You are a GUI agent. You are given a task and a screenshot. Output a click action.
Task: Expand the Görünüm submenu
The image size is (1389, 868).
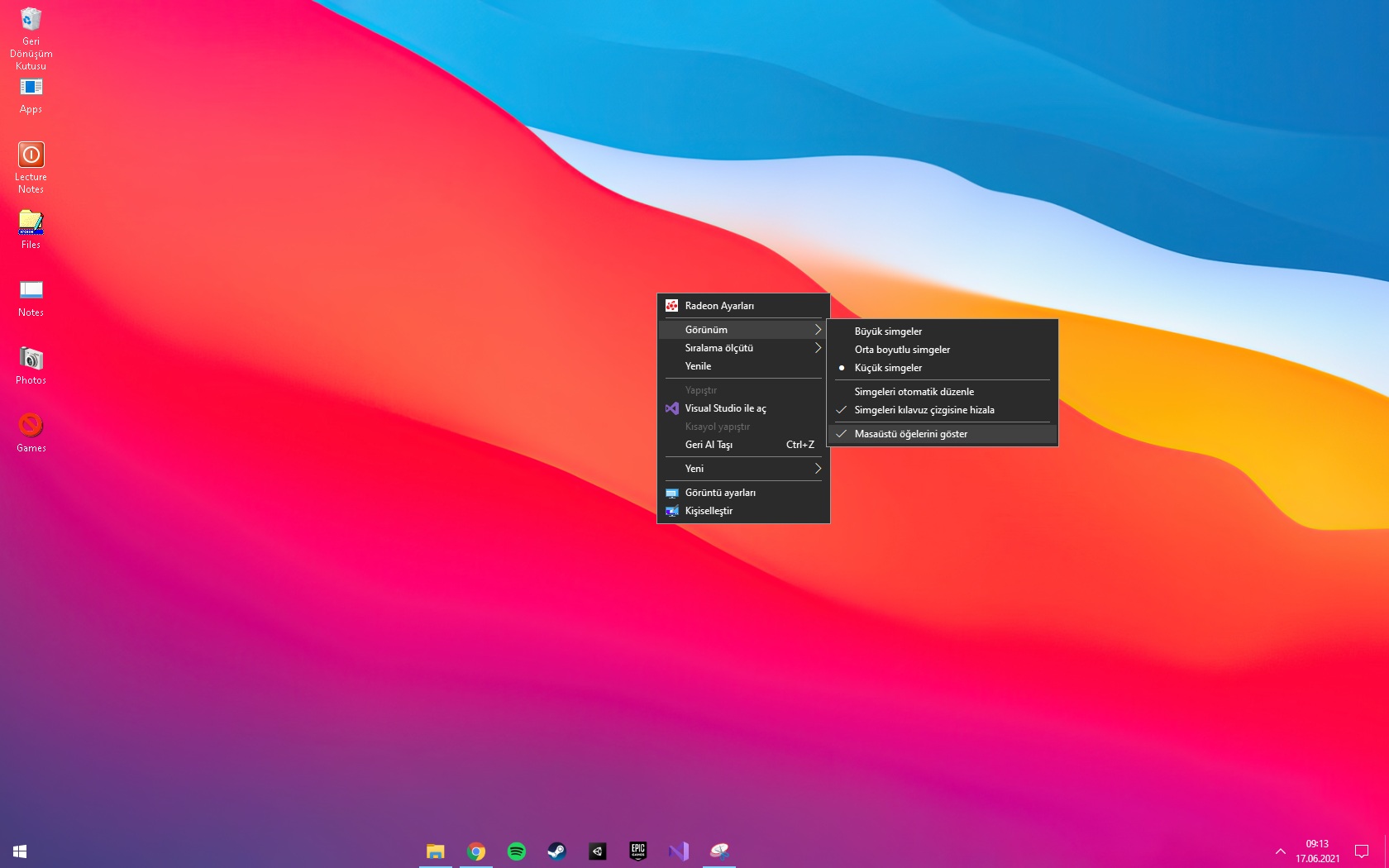click(743, 330)
